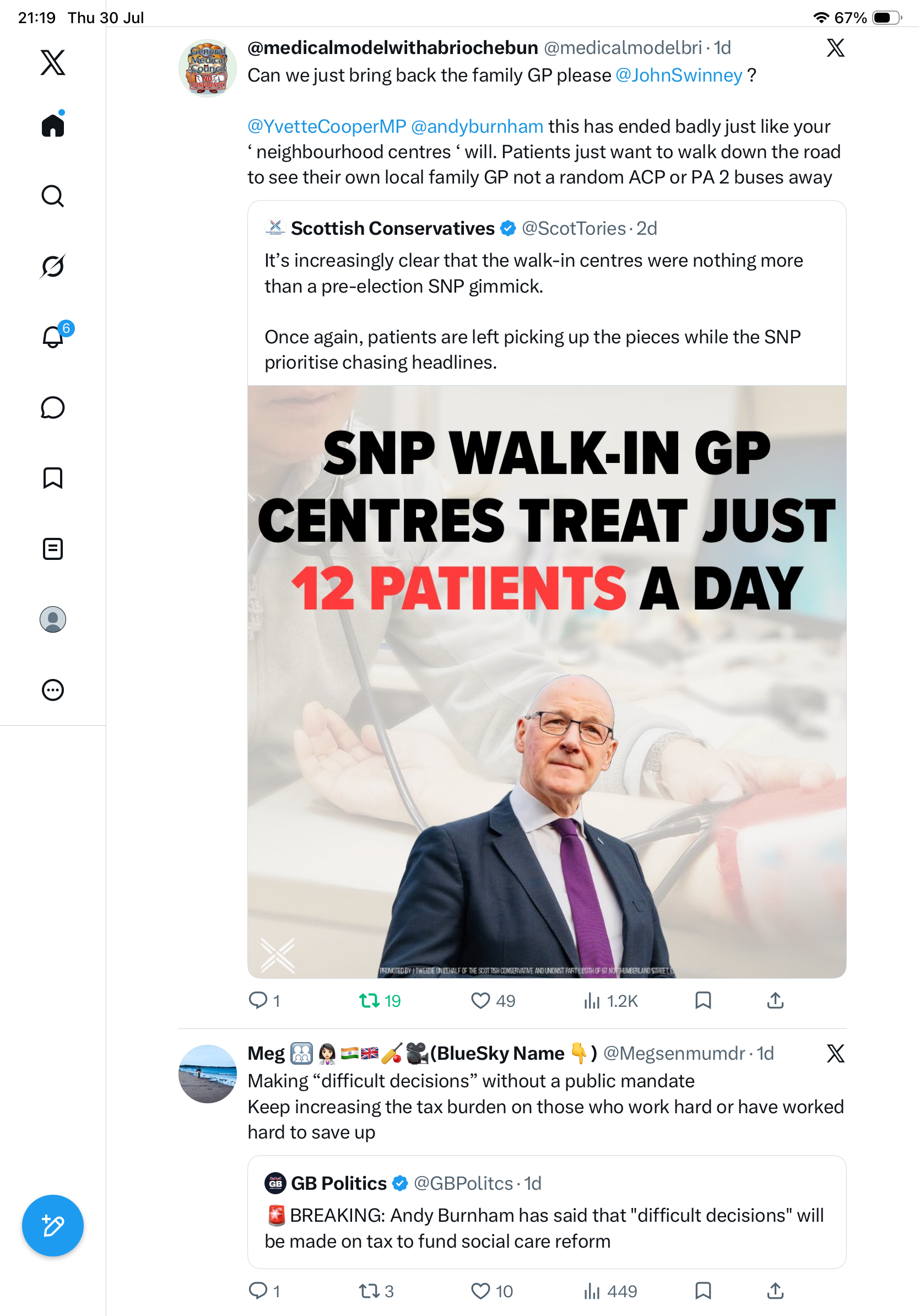Open the @andyburnham mention link

(x=477, y=126)
